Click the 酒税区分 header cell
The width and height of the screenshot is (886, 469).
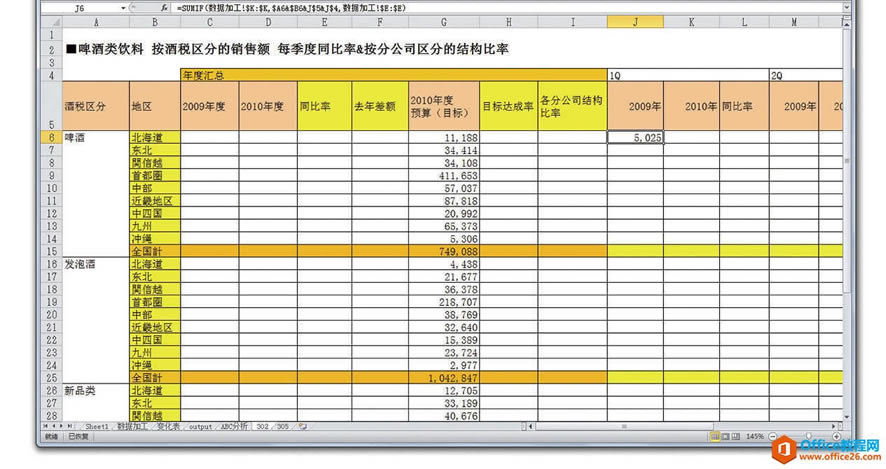tap(96, 106)
